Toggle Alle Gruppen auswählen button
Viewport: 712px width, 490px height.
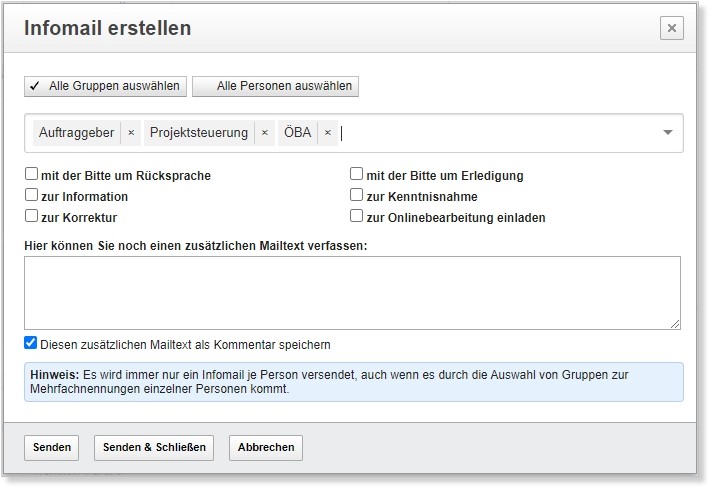(x=104, y=86)
